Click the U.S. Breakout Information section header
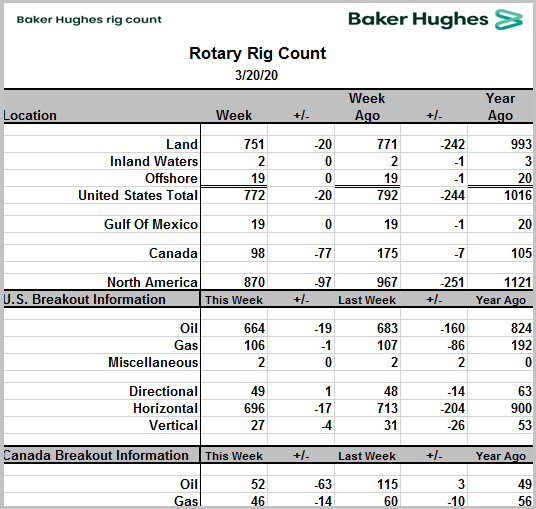This screenshot has width=536, height=509. 84,299
